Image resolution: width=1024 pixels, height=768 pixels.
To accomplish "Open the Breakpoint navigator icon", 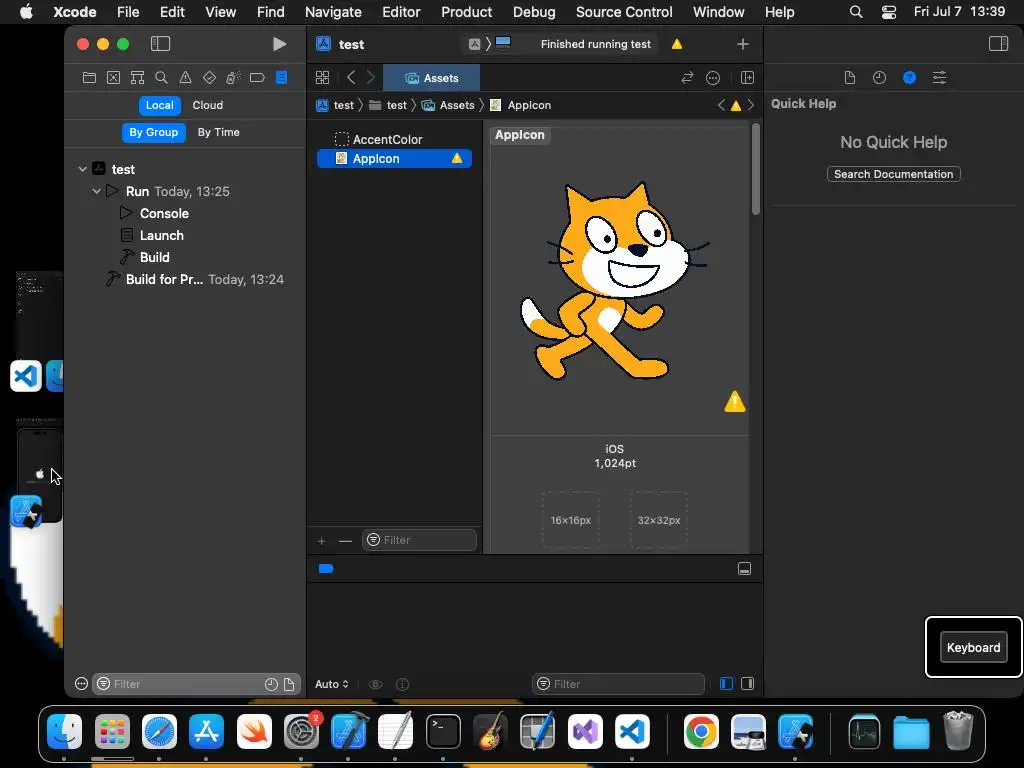I will tap(257, 78).
